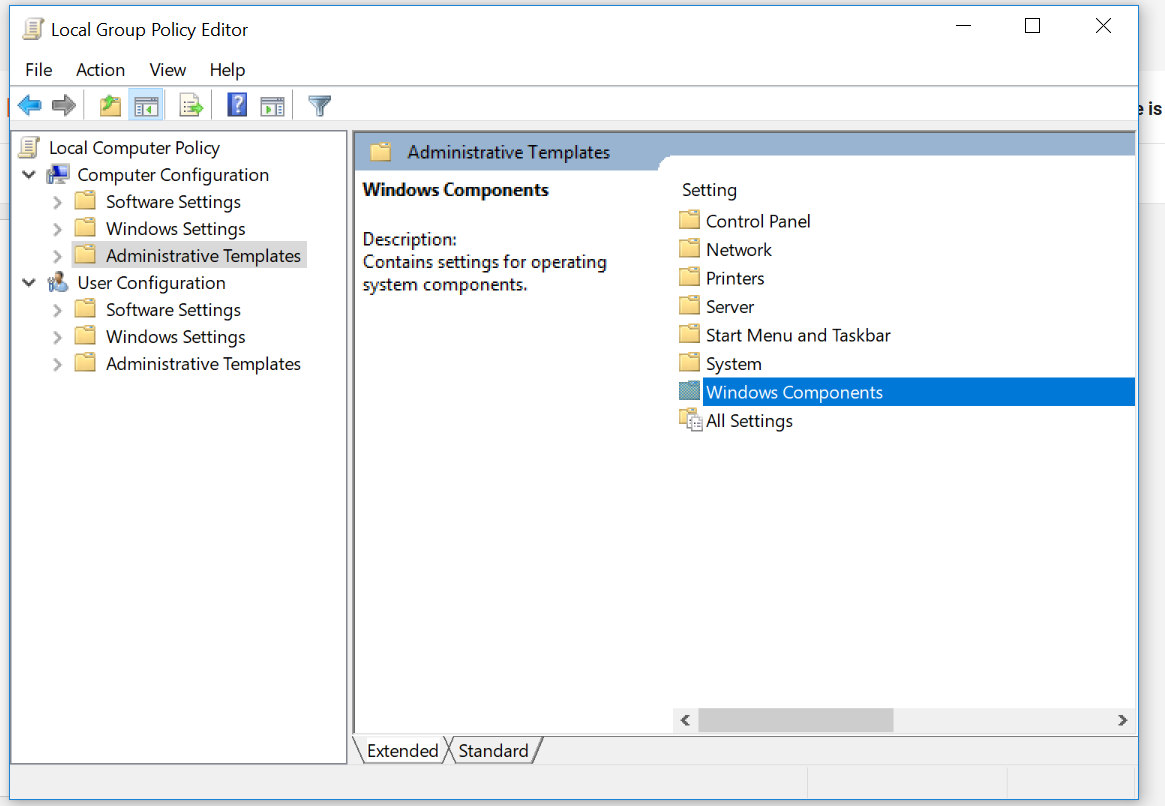Expand Software Settings under User Configuration
This screenshot has height=806, width=1165.
[x=57, y=310]
